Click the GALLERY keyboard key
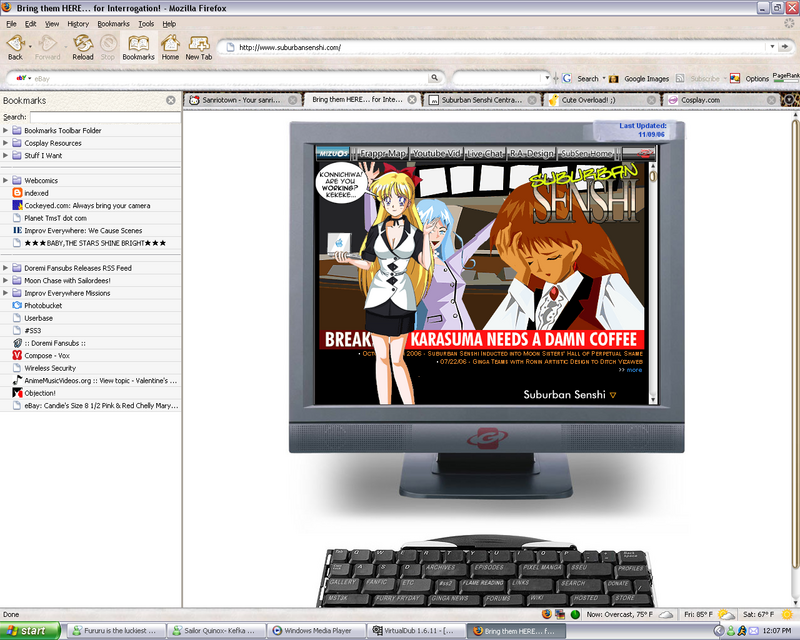Screen dimensions: 800x640 342,582
